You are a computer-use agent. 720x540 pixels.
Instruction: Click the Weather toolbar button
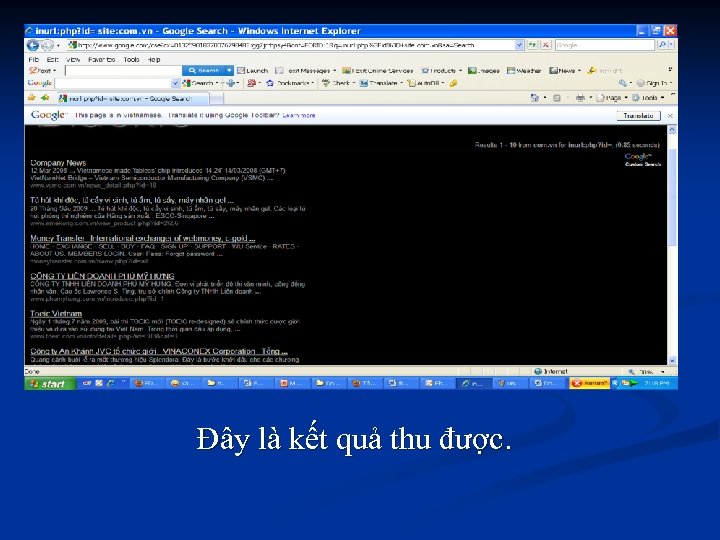tap(524, 71)
